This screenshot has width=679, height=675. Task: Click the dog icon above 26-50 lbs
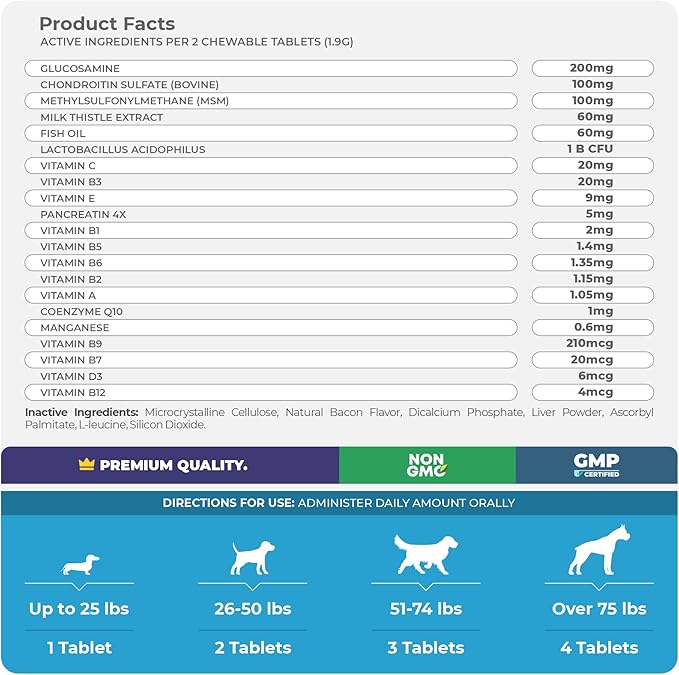pyautogui.click(x=253, y=557)
